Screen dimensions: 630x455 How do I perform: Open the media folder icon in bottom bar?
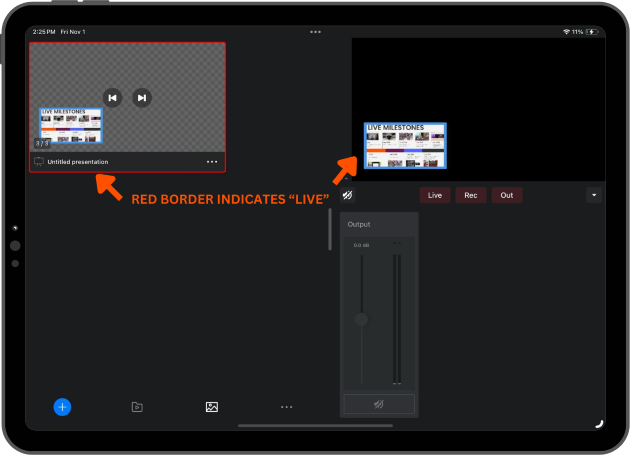point(137,407)
